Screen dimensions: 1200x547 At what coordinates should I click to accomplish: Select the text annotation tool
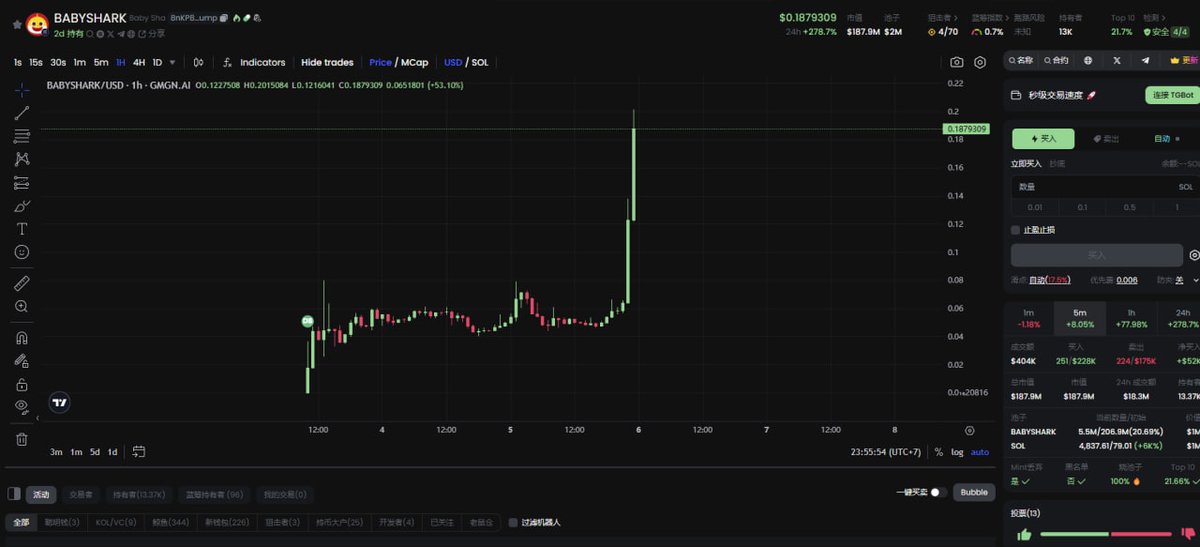click(22, 229)
